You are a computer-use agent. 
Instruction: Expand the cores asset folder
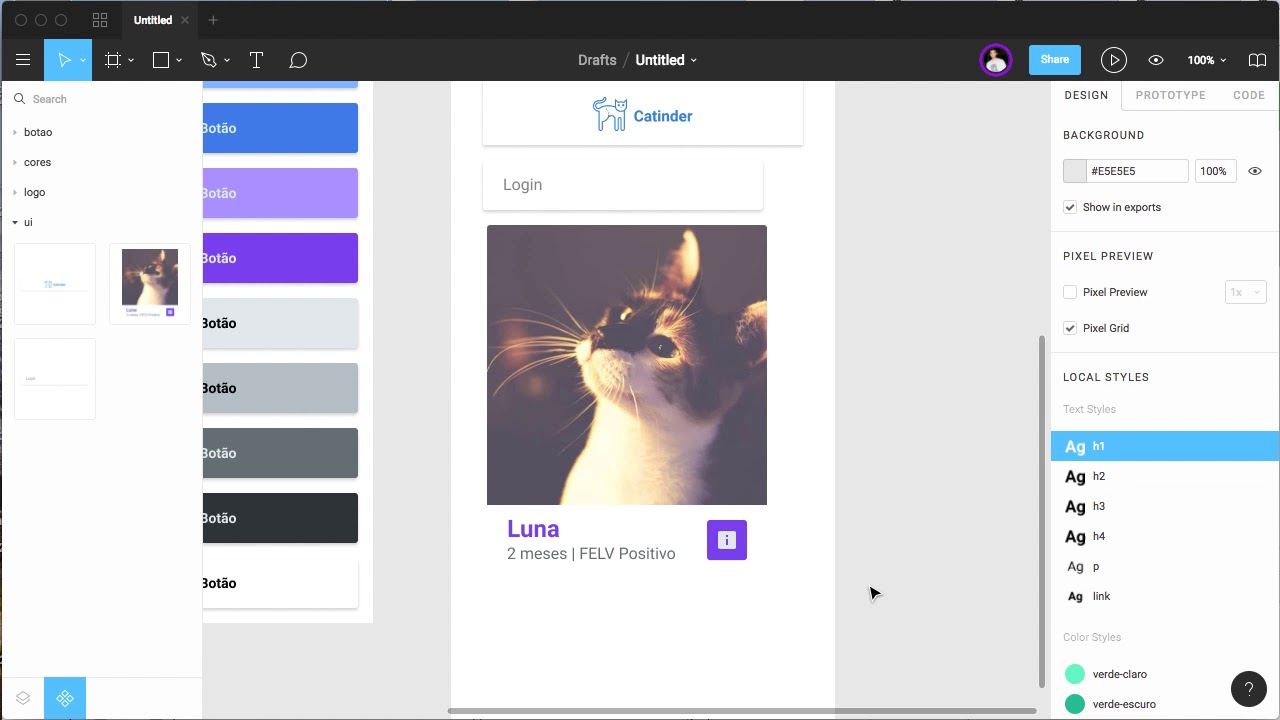click(15, 162)
